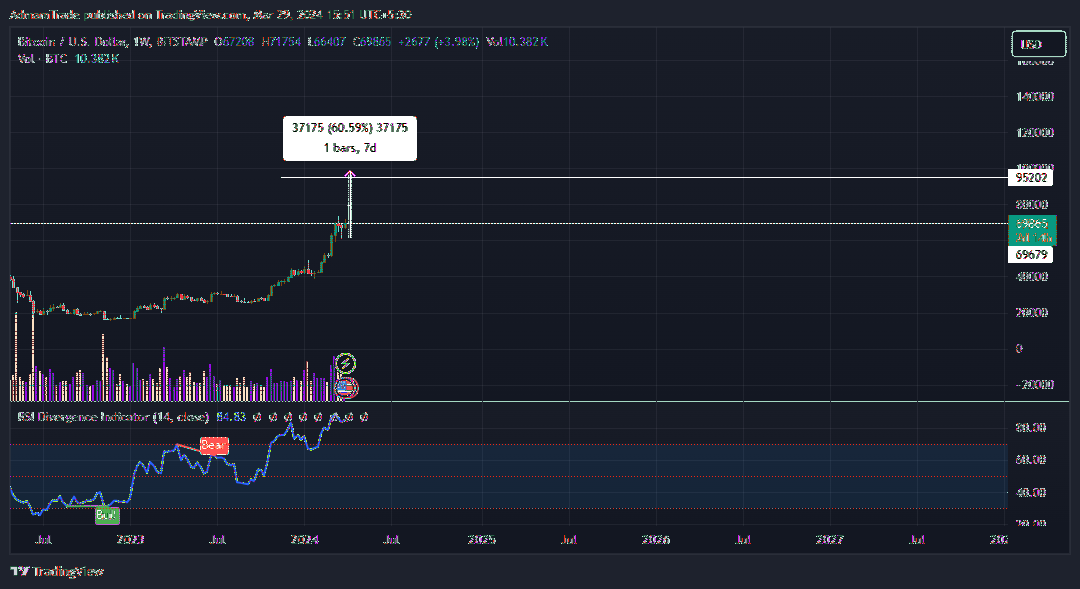Screen dimensions: 1080x589
Task: Click the 20000 price axis label
Action: [x=1032, y=313]
